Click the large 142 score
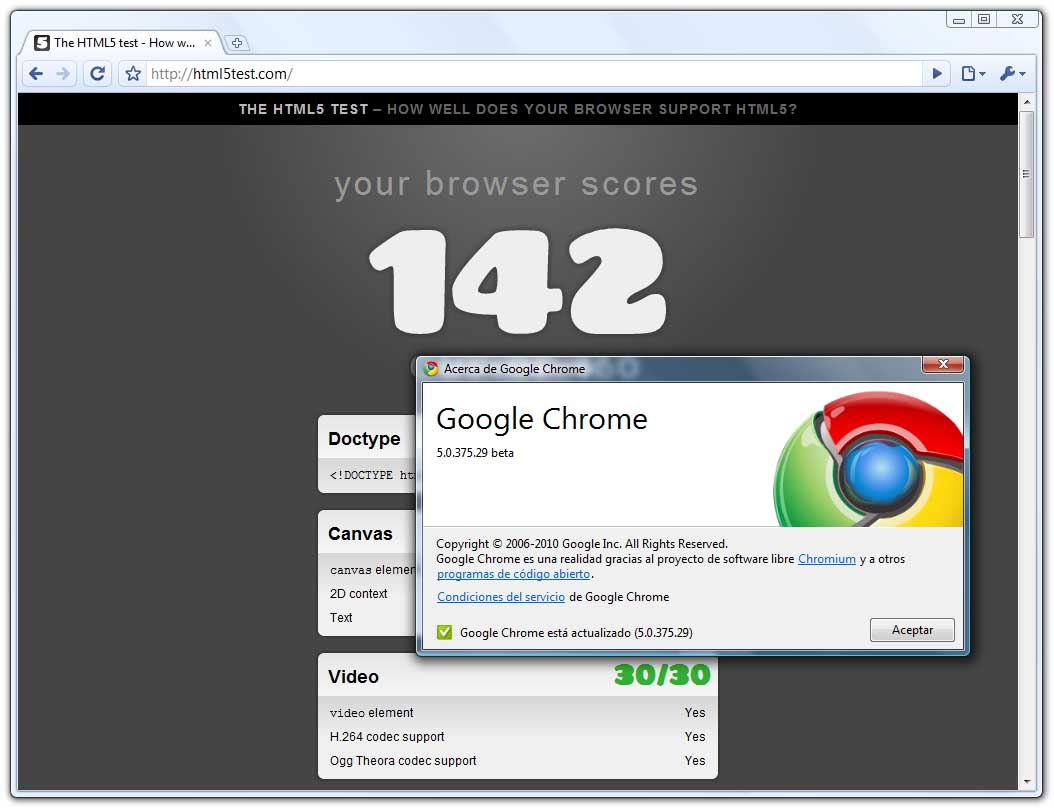 [518, 281]
